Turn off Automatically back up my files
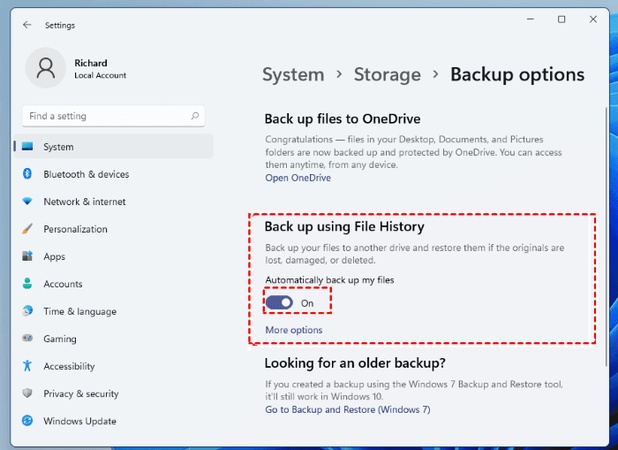The height and width of the screenshot is (450, 618). click(x=279, y=303)
